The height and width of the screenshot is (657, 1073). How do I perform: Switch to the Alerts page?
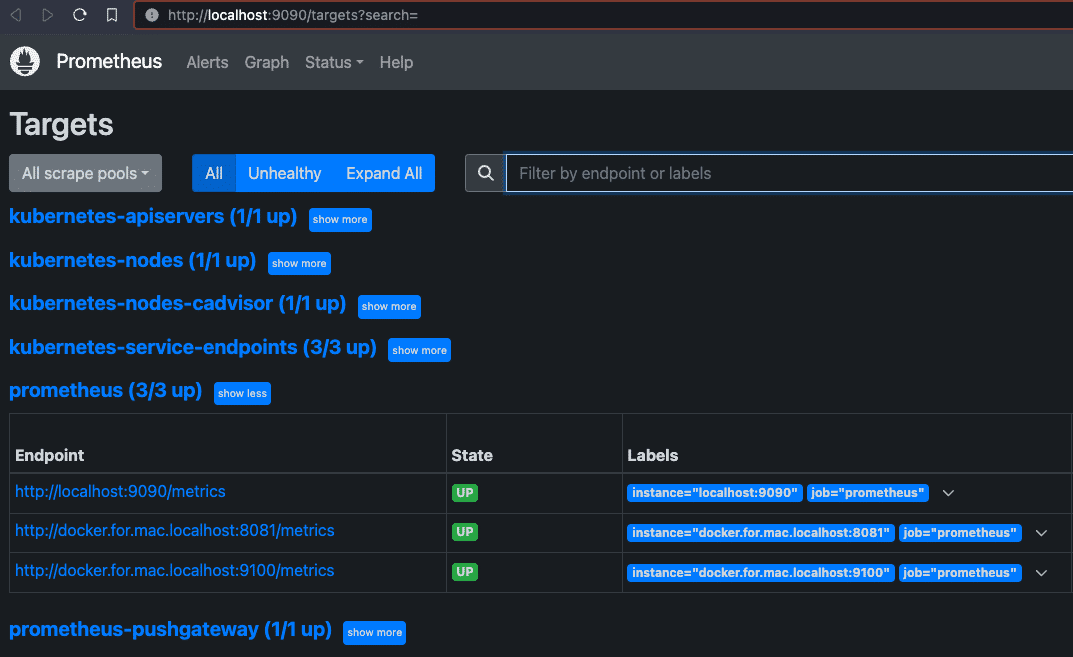pos(207,62)
